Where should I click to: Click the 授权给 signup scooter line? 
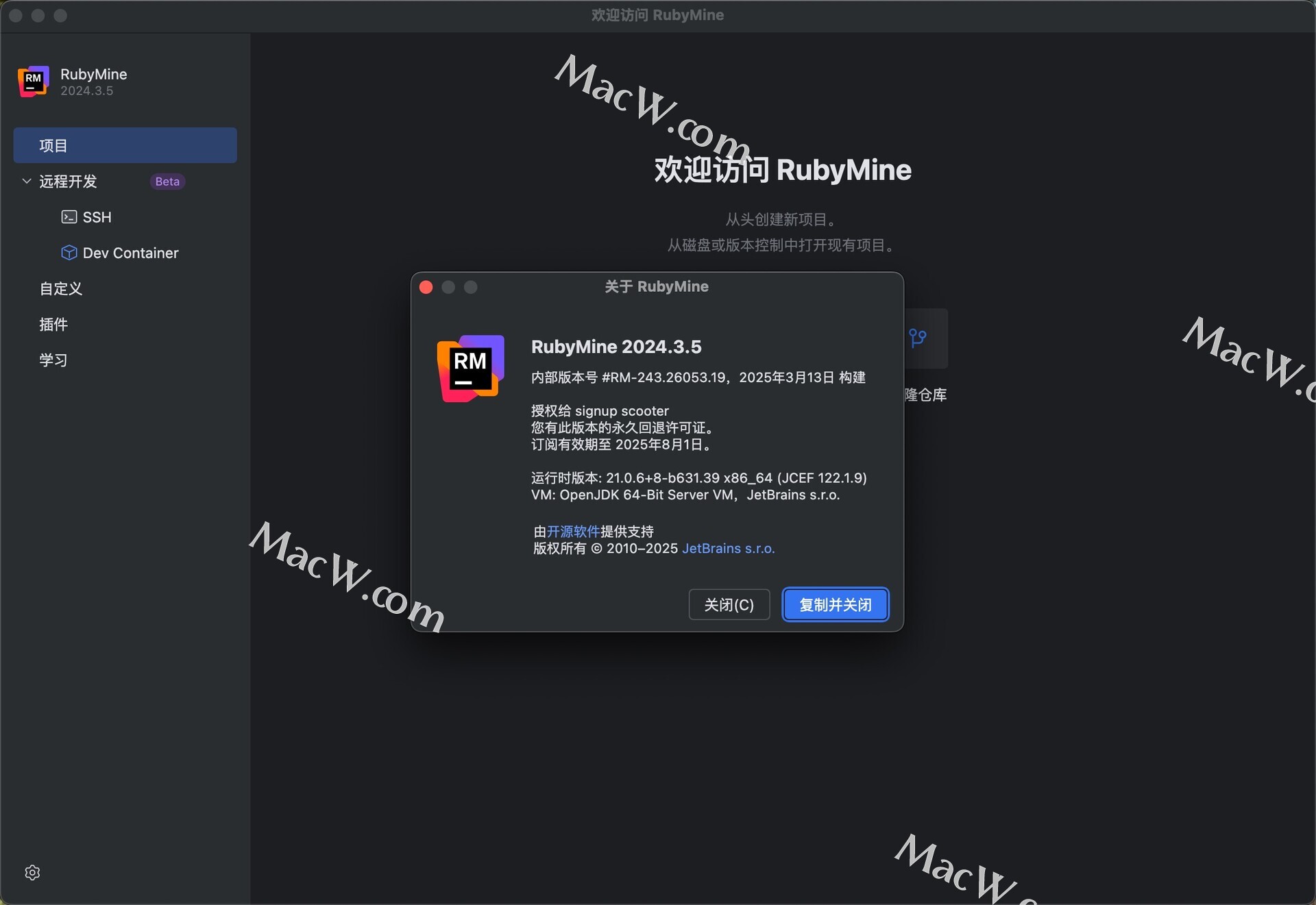pos(600,411)
